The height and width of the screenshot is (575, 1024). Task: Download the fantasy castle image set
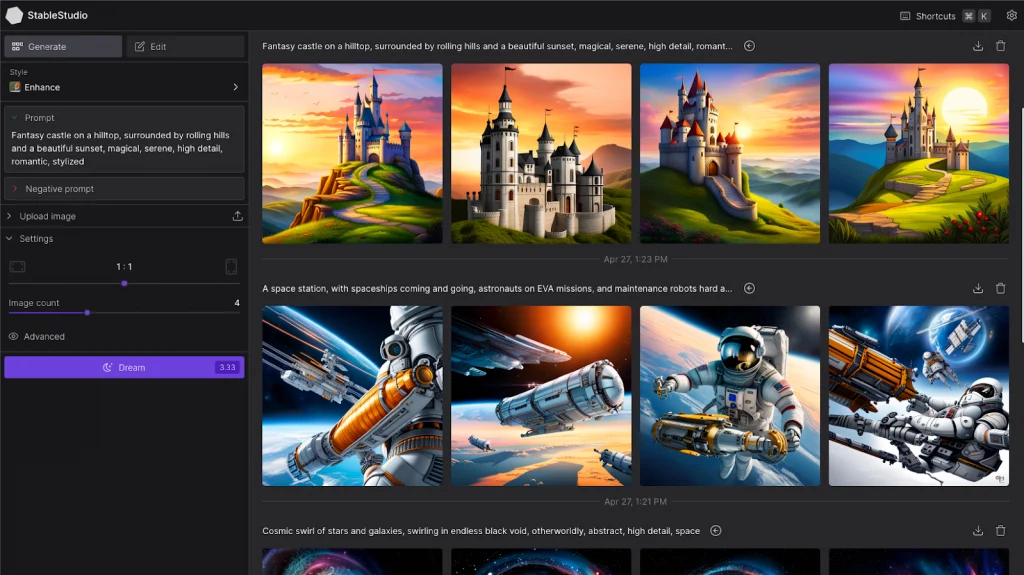[978, 46]
